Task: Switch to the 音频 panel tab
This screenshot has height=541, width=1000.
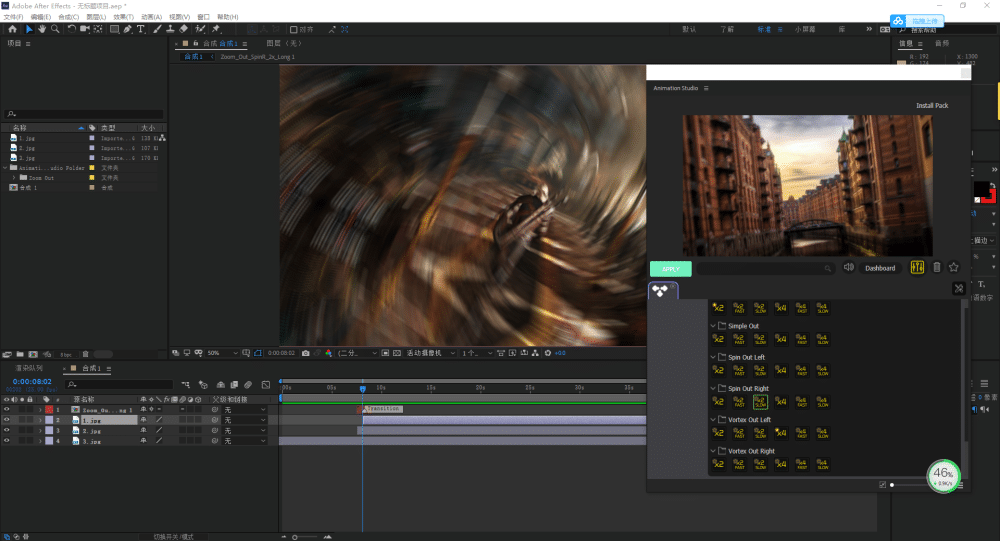Action: click(x=941, y=43)
